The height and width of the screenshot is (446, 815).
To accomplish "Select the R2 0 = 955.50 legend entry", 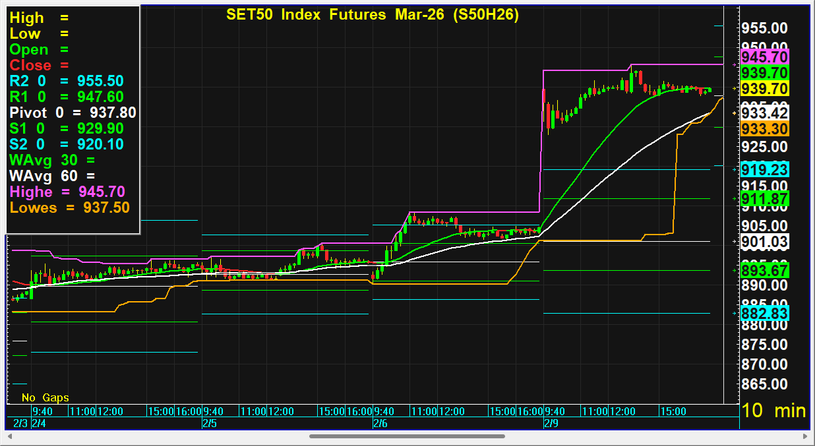I will point(66,81).
